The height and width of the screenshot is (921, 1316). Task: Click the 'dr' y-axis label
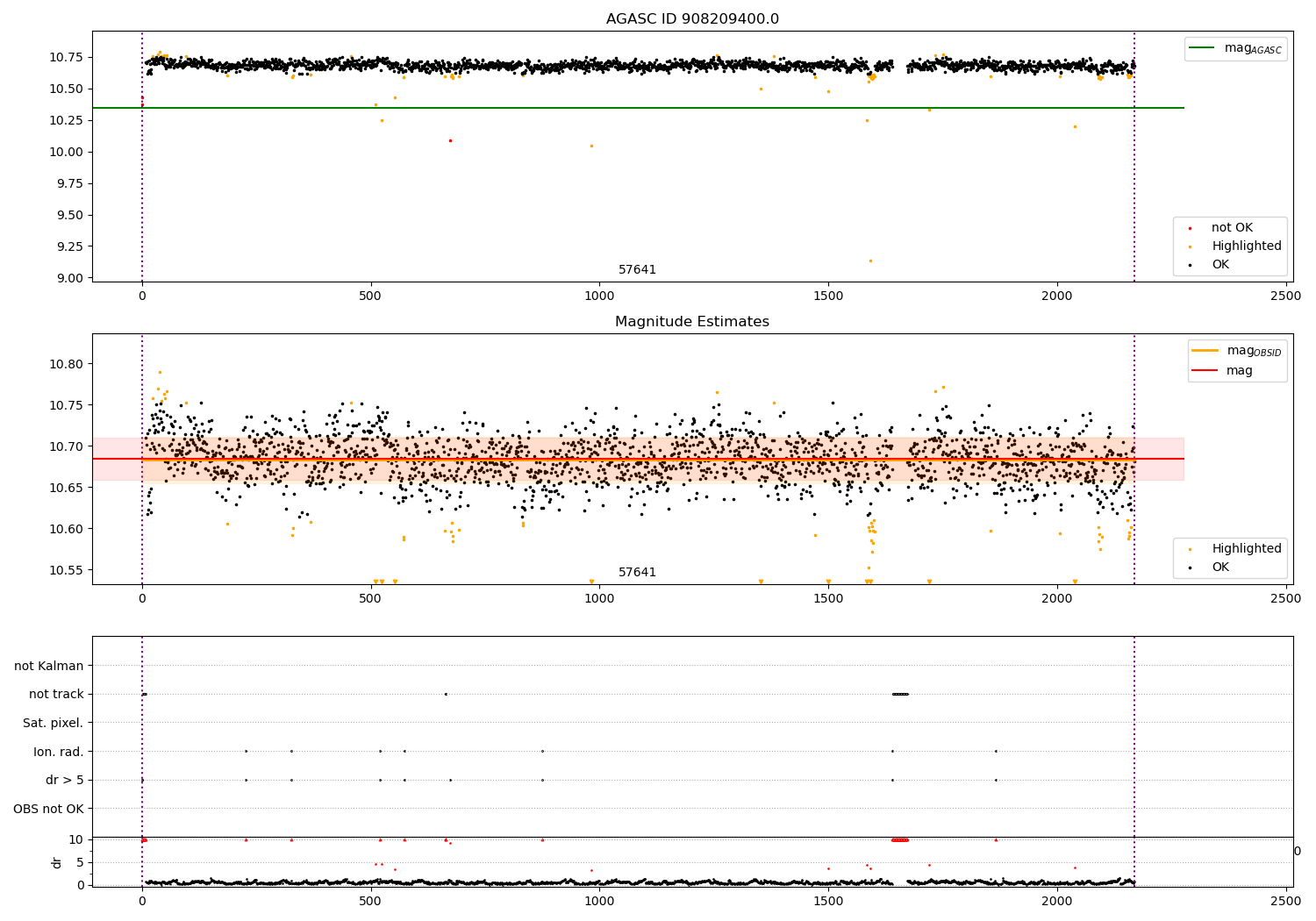pyautogui.click(x=57, y=862)
